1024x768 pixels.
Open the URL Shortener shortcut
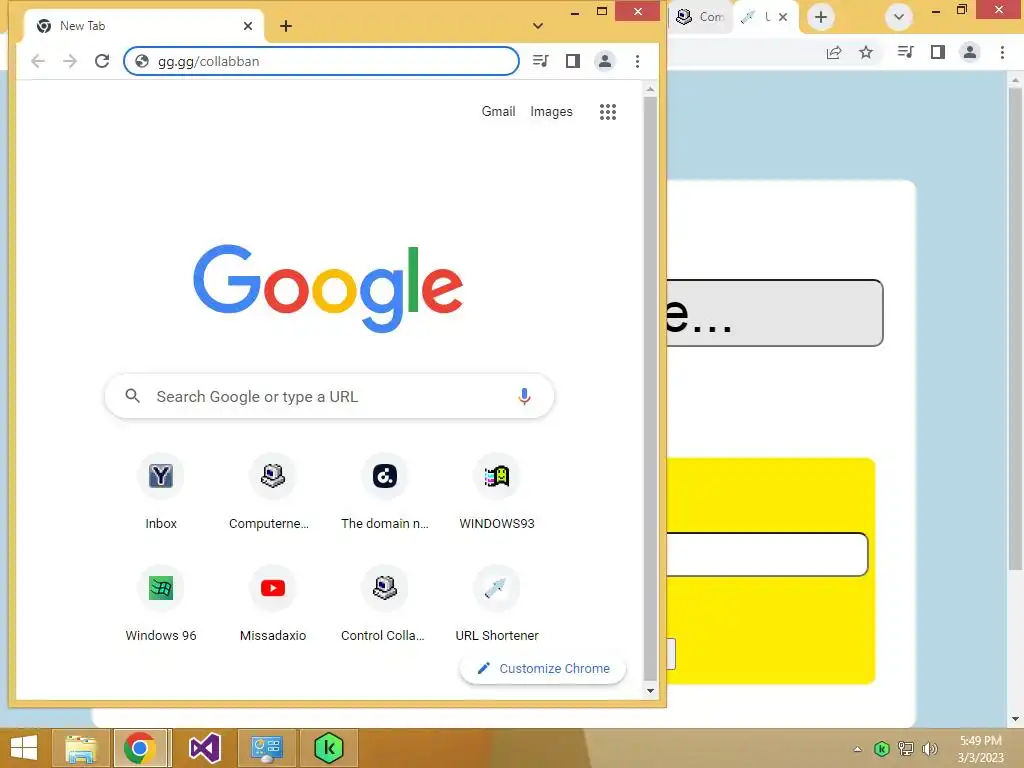pos(497,604)
